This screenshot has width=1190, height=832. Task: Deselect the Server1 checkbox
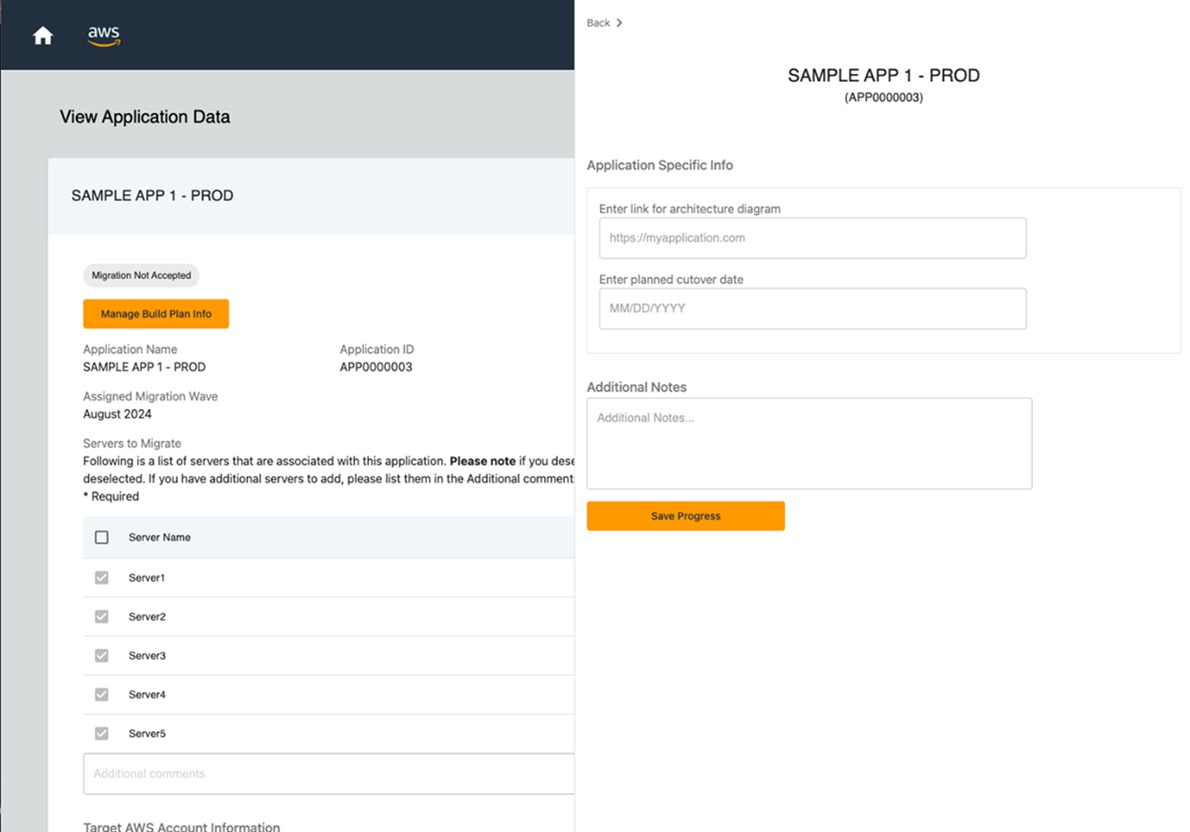[101, 577]
